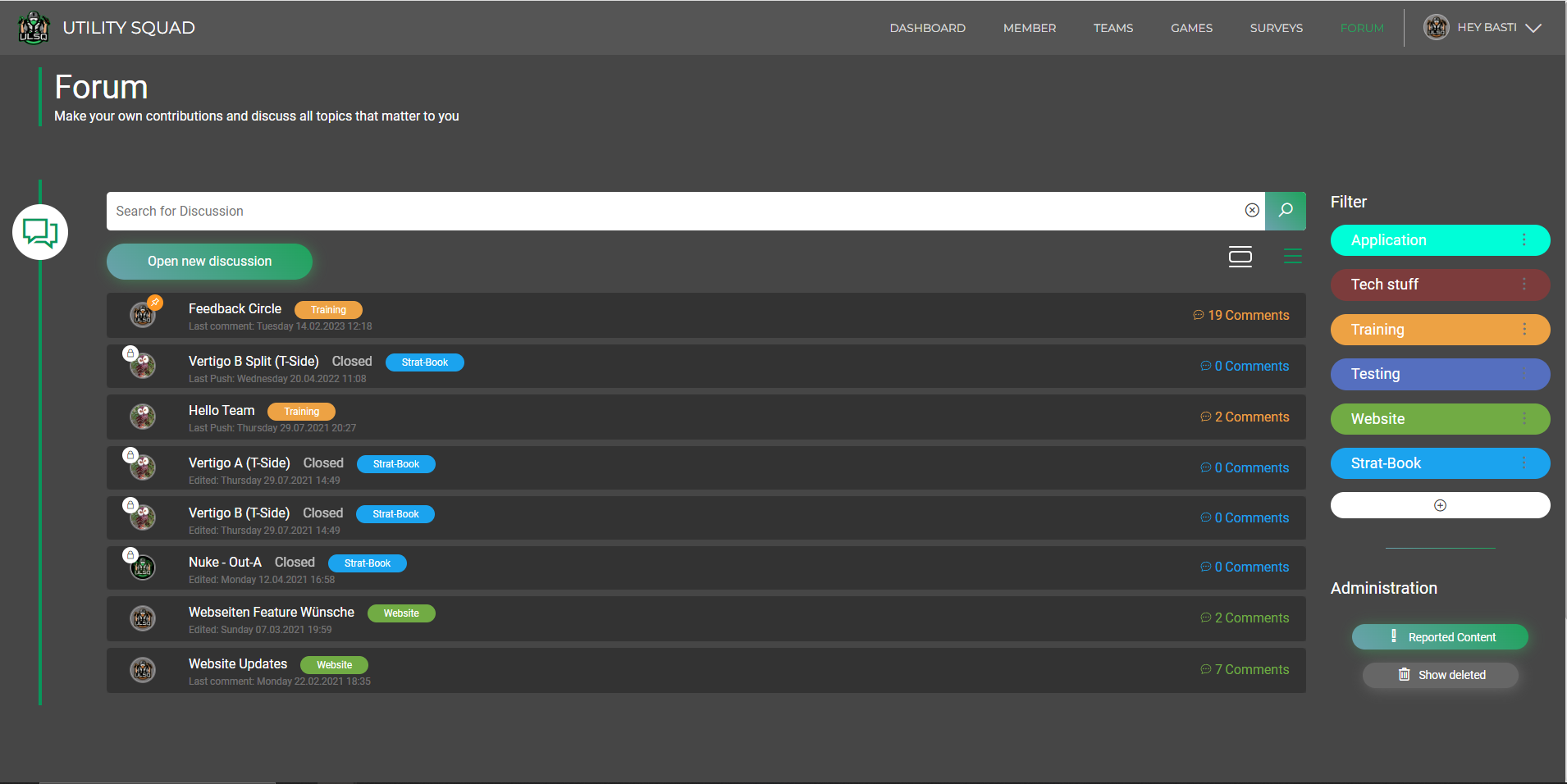The height and width of the screenshot is (784, 1567).
Task: Open the three-dot menu on Application filter
Action: pyautogui.click(x=1524, y=239)
